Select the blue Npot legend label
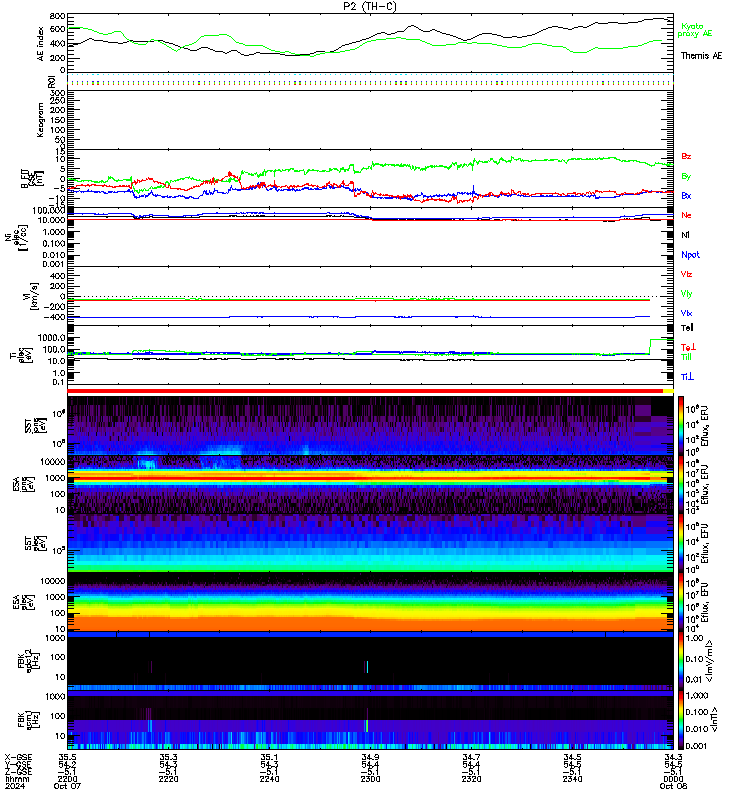 click(690, 255)
